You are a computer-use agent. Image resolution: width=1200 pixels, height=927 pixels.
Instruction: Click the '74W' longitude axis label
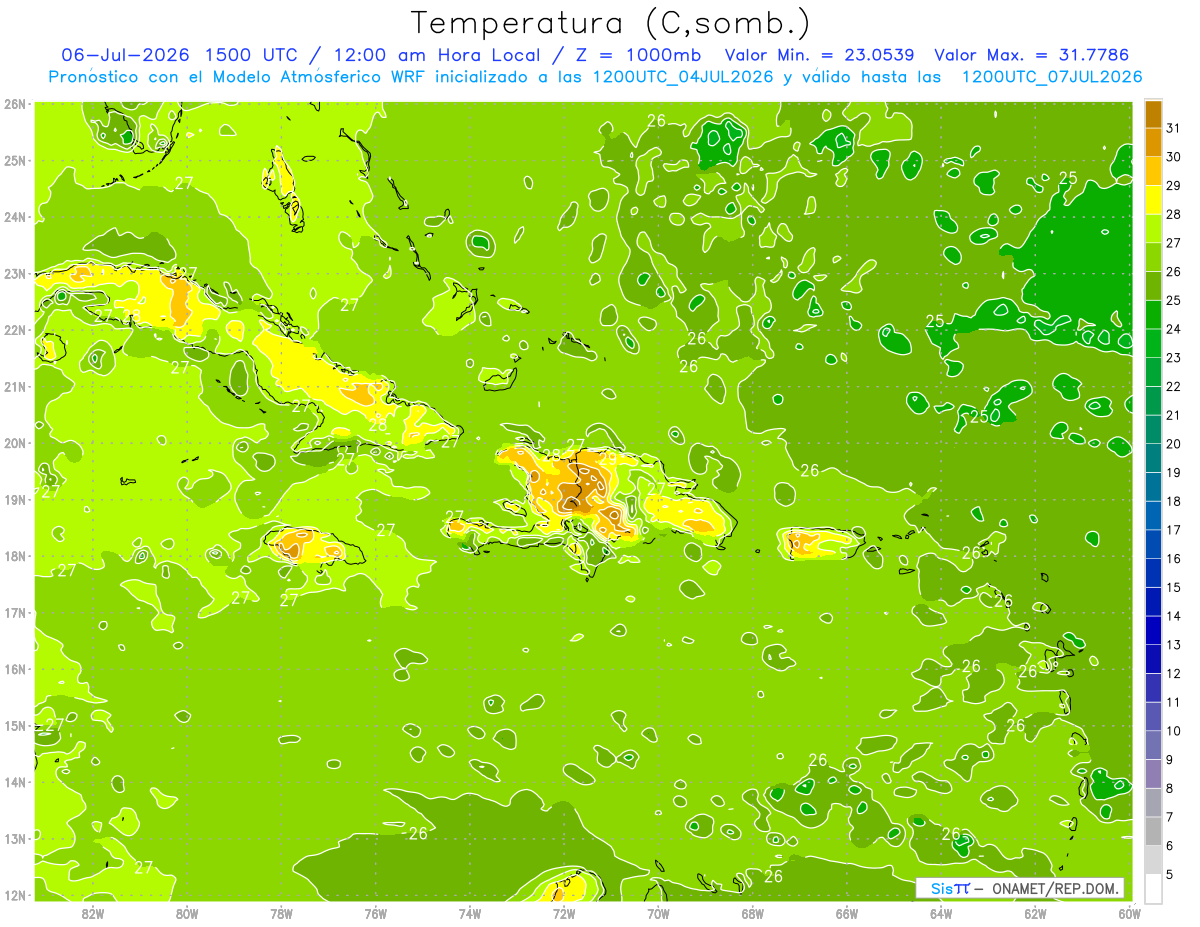pyautogui.click(x=470, y=912)
